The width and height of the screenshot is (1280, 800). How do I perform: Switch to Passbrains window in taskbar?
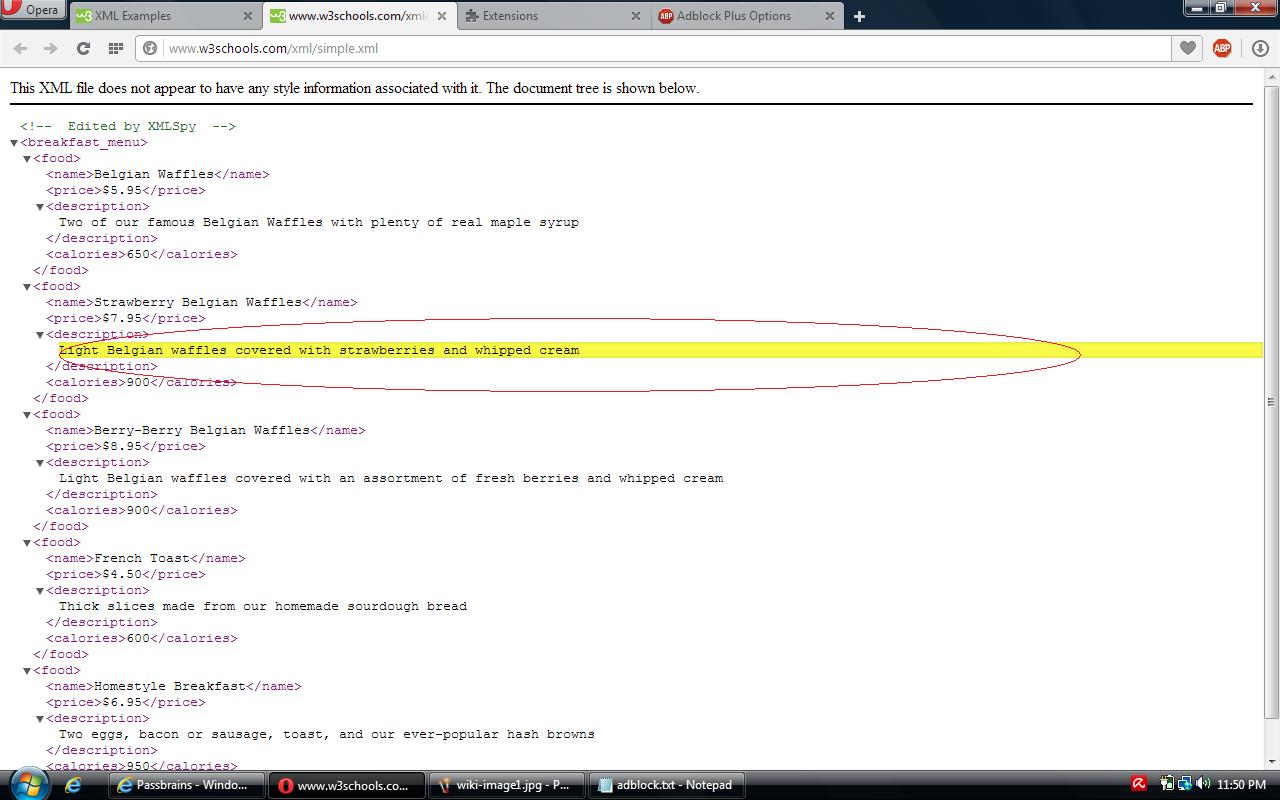186,785
